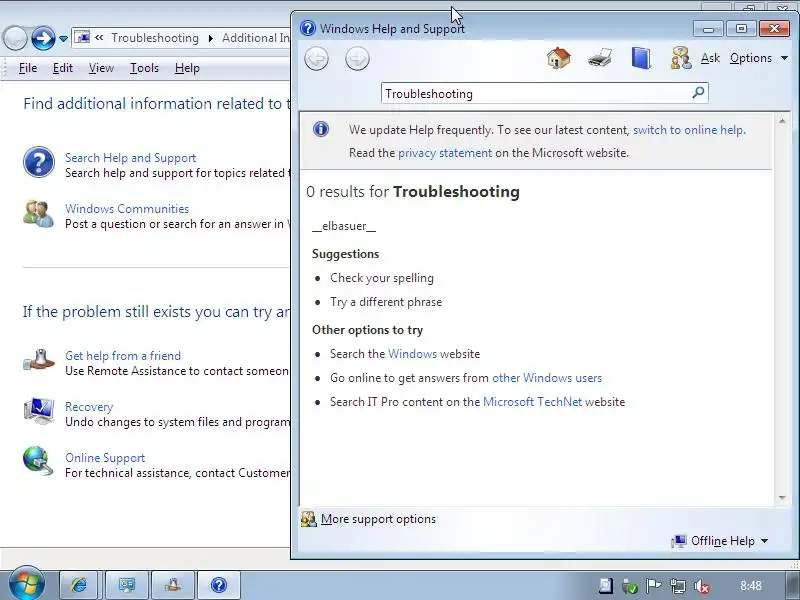Click forward arrow in Troubleshooting window
Screen dimensions: 800x600
click(43, 38)
